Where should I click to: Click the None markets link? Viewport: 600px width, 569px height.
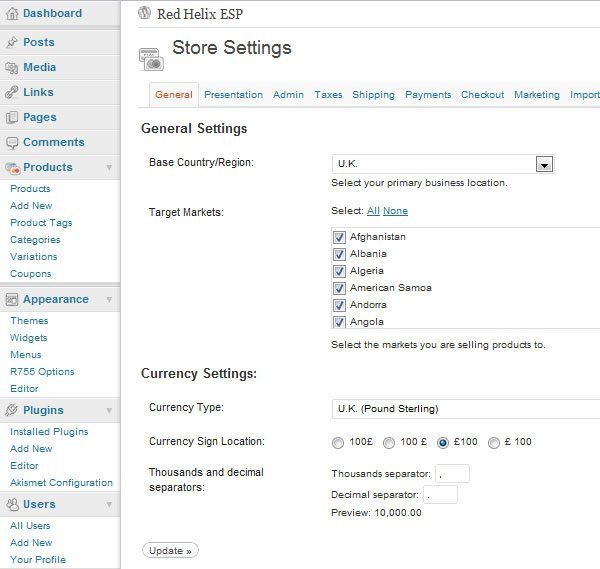(x=395, y=211)
